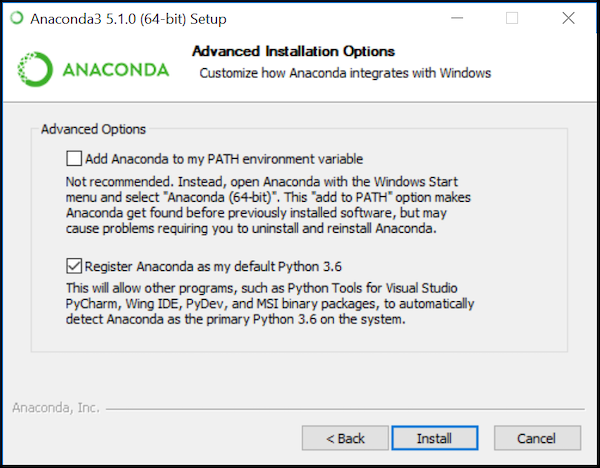
Task: Abort setup using the Cancel button
Action: pos(537,438)
